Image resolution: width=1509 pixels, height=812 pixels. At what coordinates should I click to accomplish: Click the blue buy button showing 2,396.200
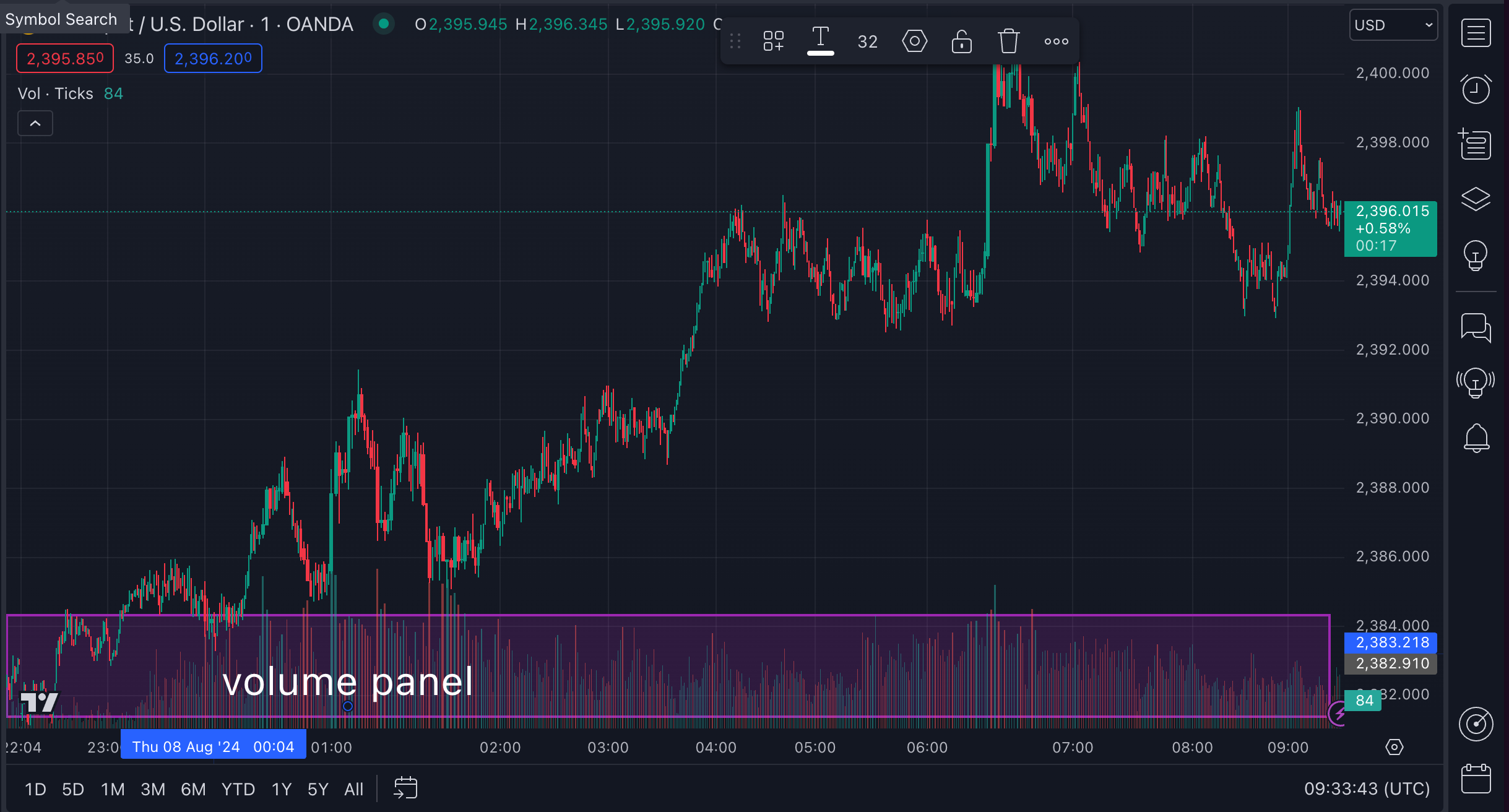coord(212,58)
